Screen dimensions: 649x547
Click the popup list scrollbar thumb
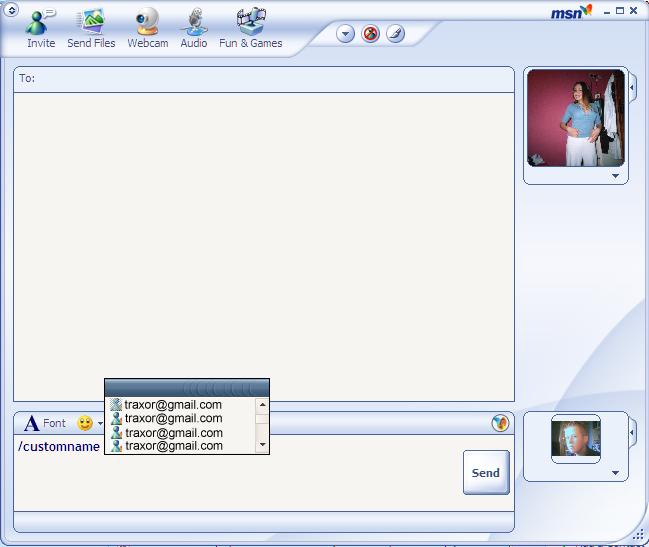coord(262,419)
